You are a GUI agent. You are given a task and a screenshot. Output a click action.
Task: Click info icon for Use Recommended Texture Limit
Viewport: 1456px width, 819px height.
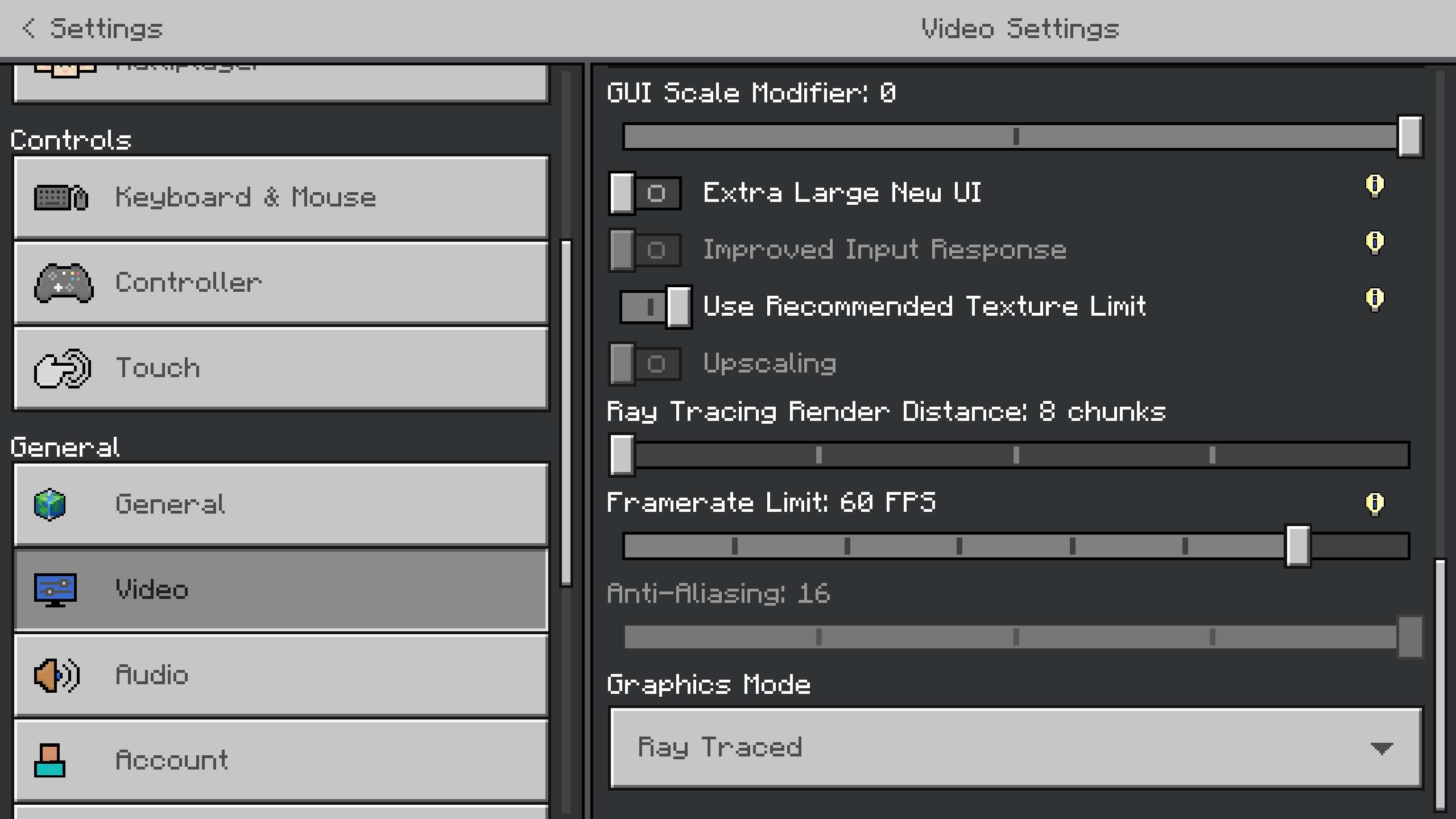click(x=1375, y=299)
